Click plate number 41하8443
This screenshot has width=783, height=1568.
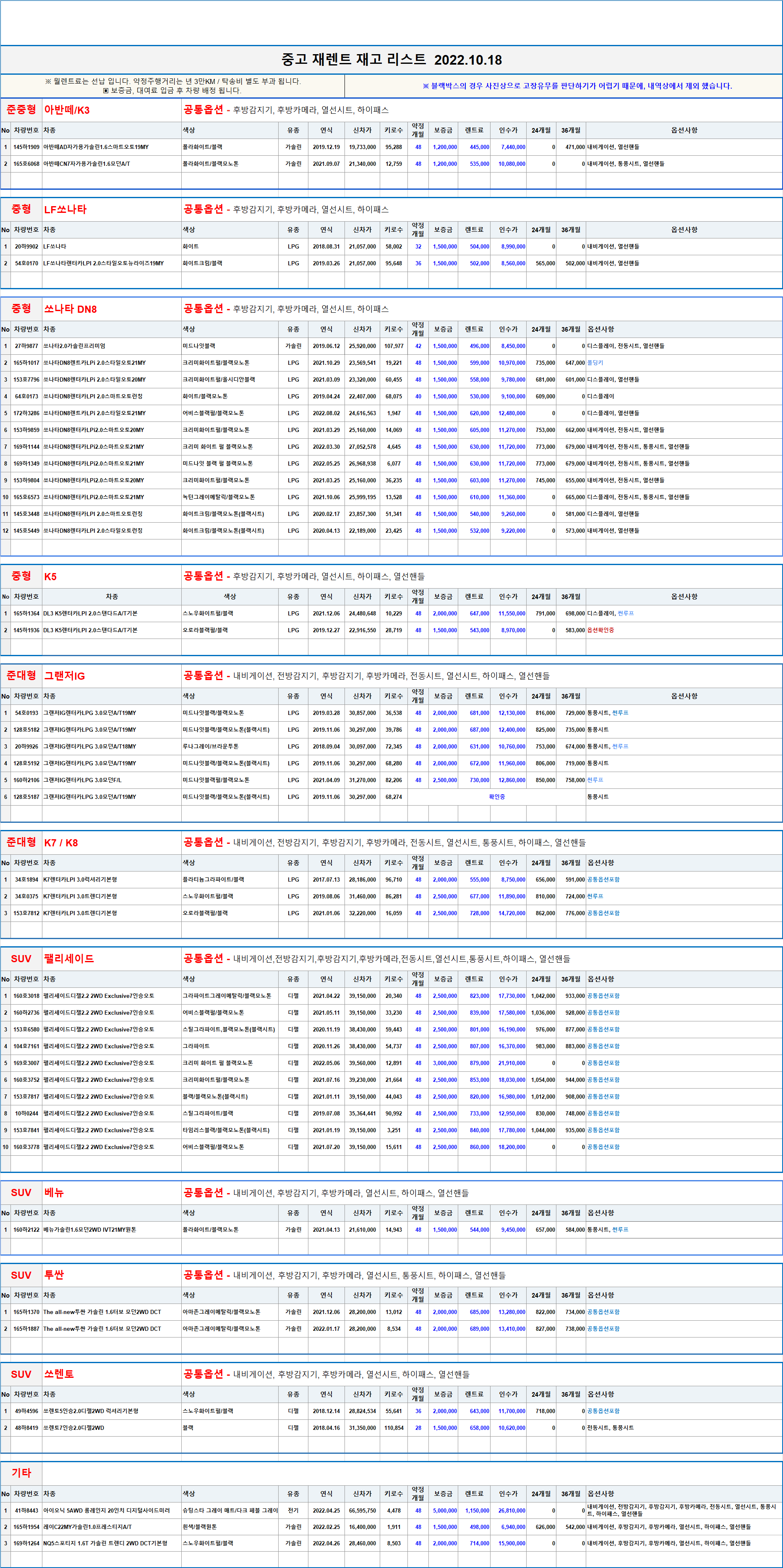26,1510
